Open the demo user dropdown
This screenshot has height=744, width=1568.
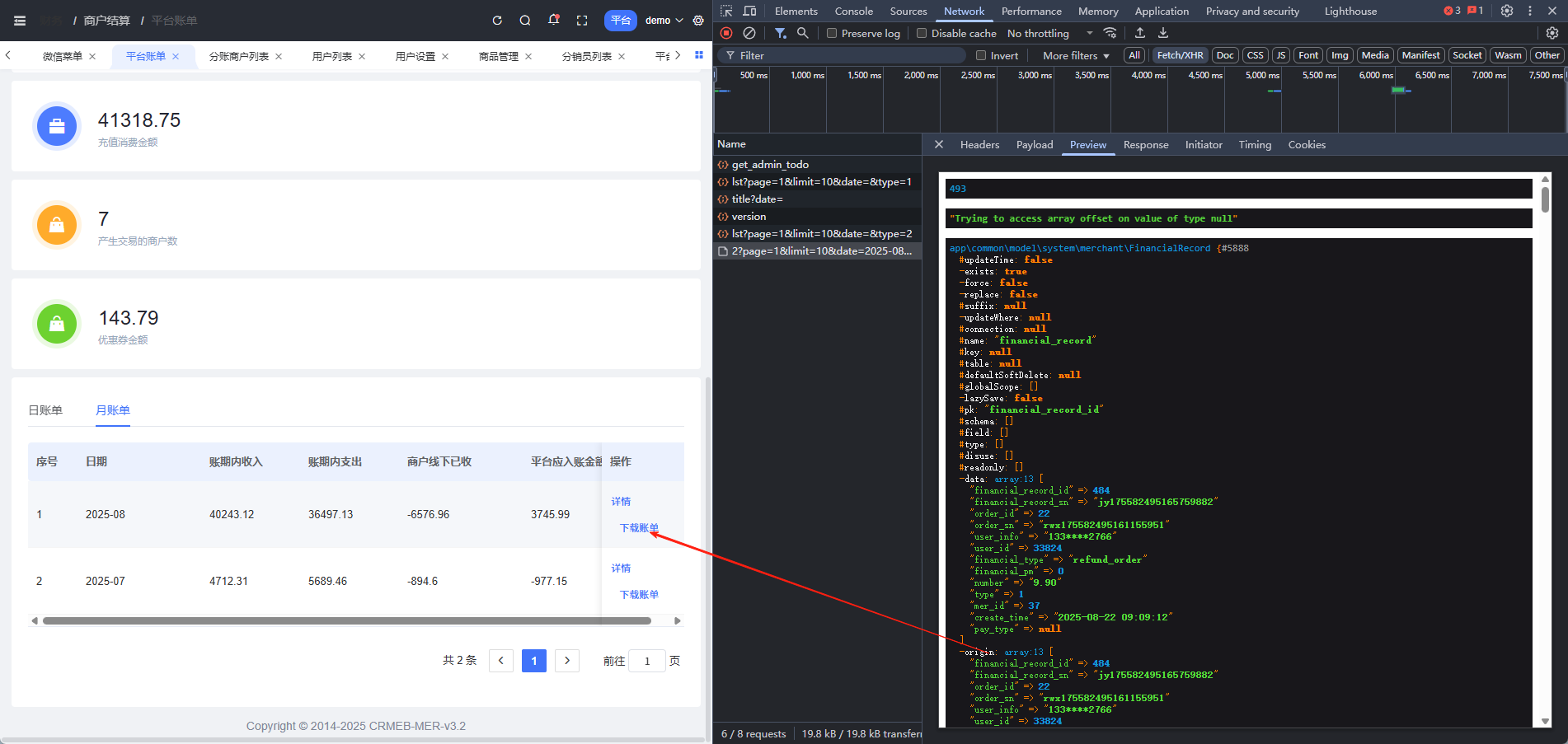click(664, 21)
